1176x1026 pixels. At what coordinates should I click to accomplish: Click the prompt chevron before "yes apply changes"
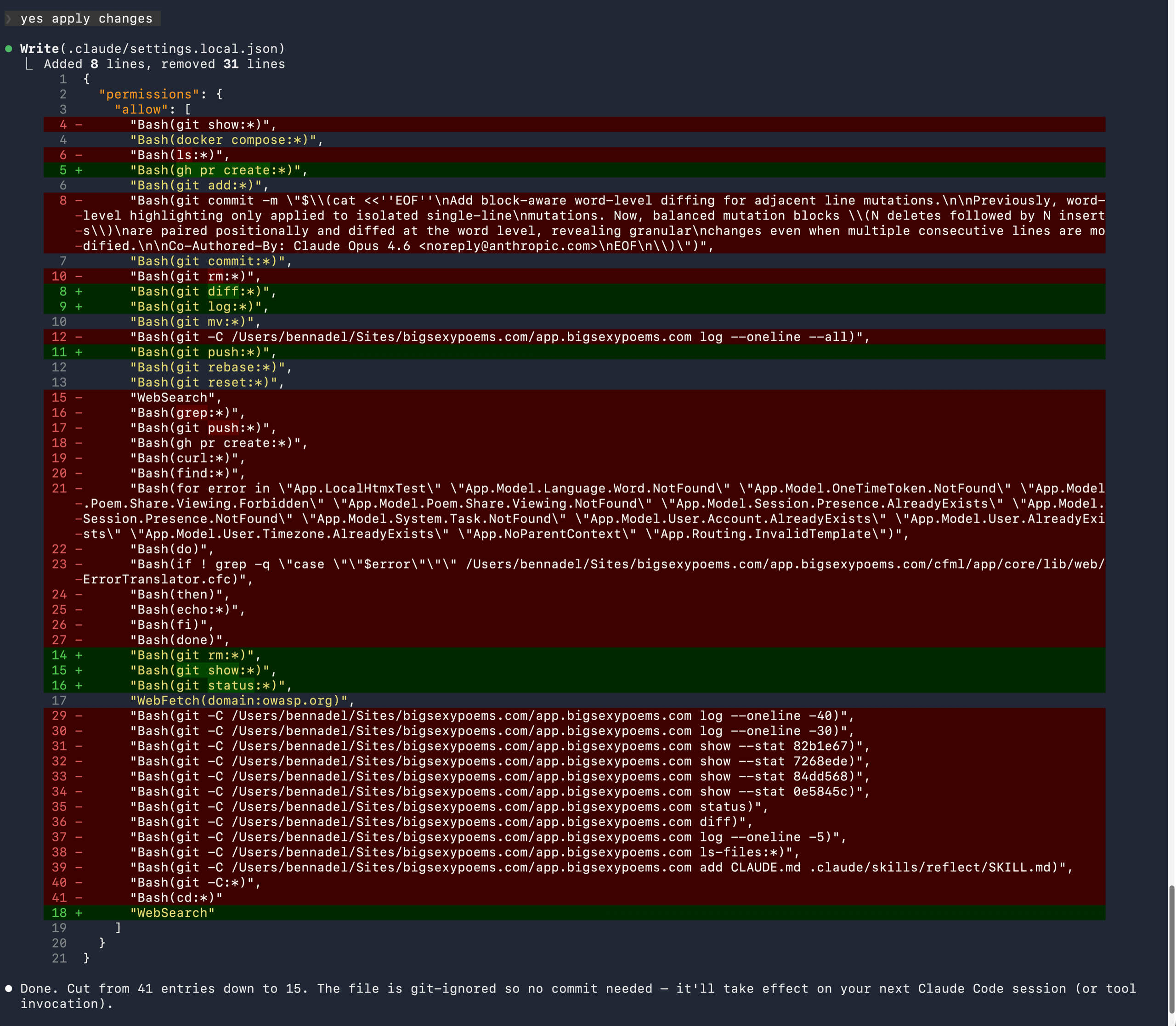[9, 19]
